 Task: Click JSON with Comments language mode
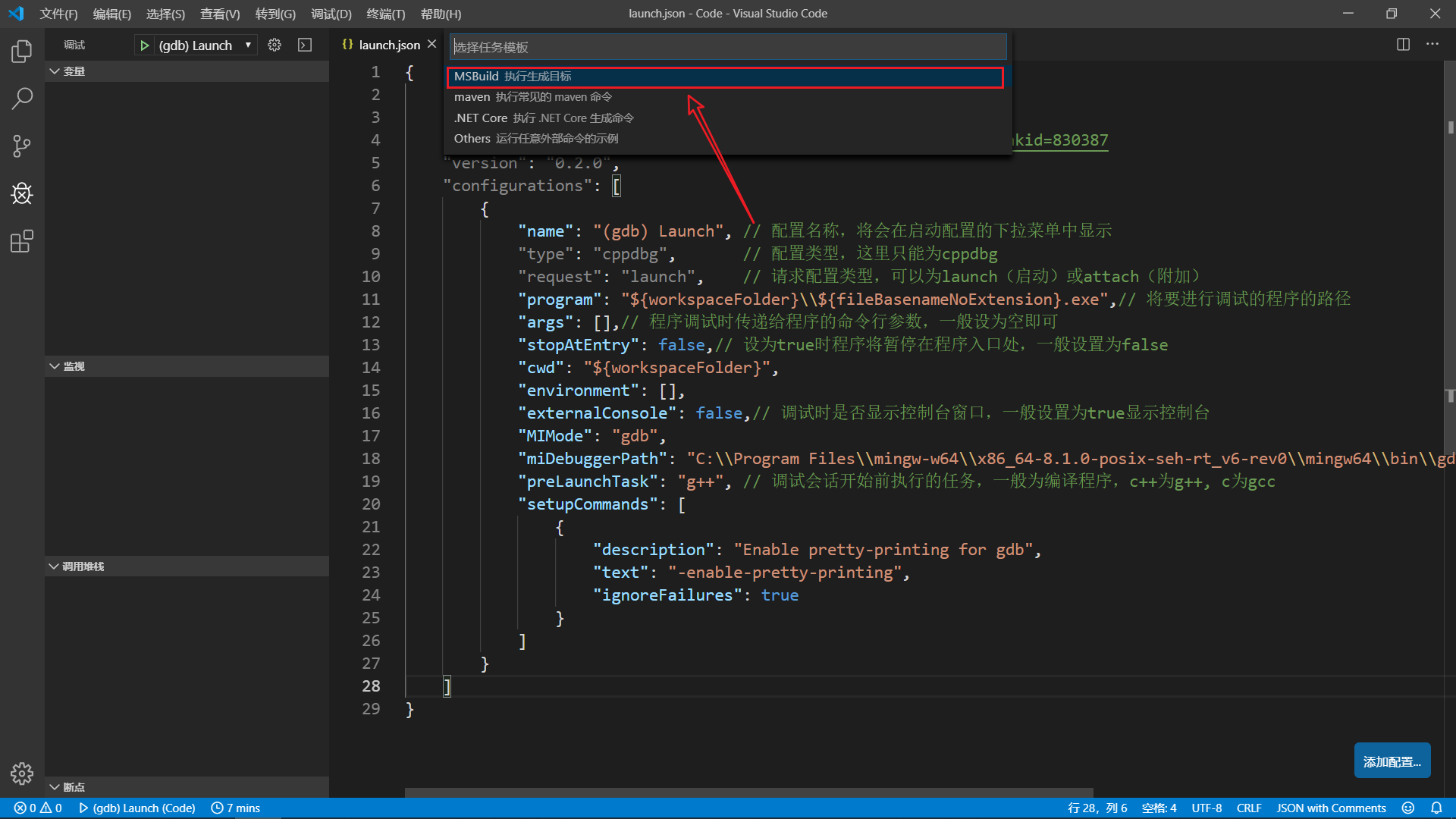[1331, 808]
